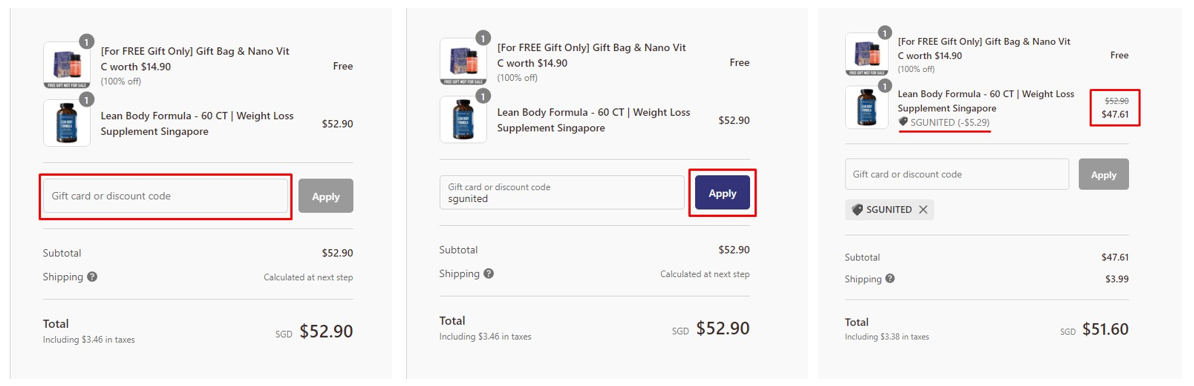The height and width of the screenshot is (386, 1194).
Task: Click the grey Apply button in first panel
Action: coord(326,196)
